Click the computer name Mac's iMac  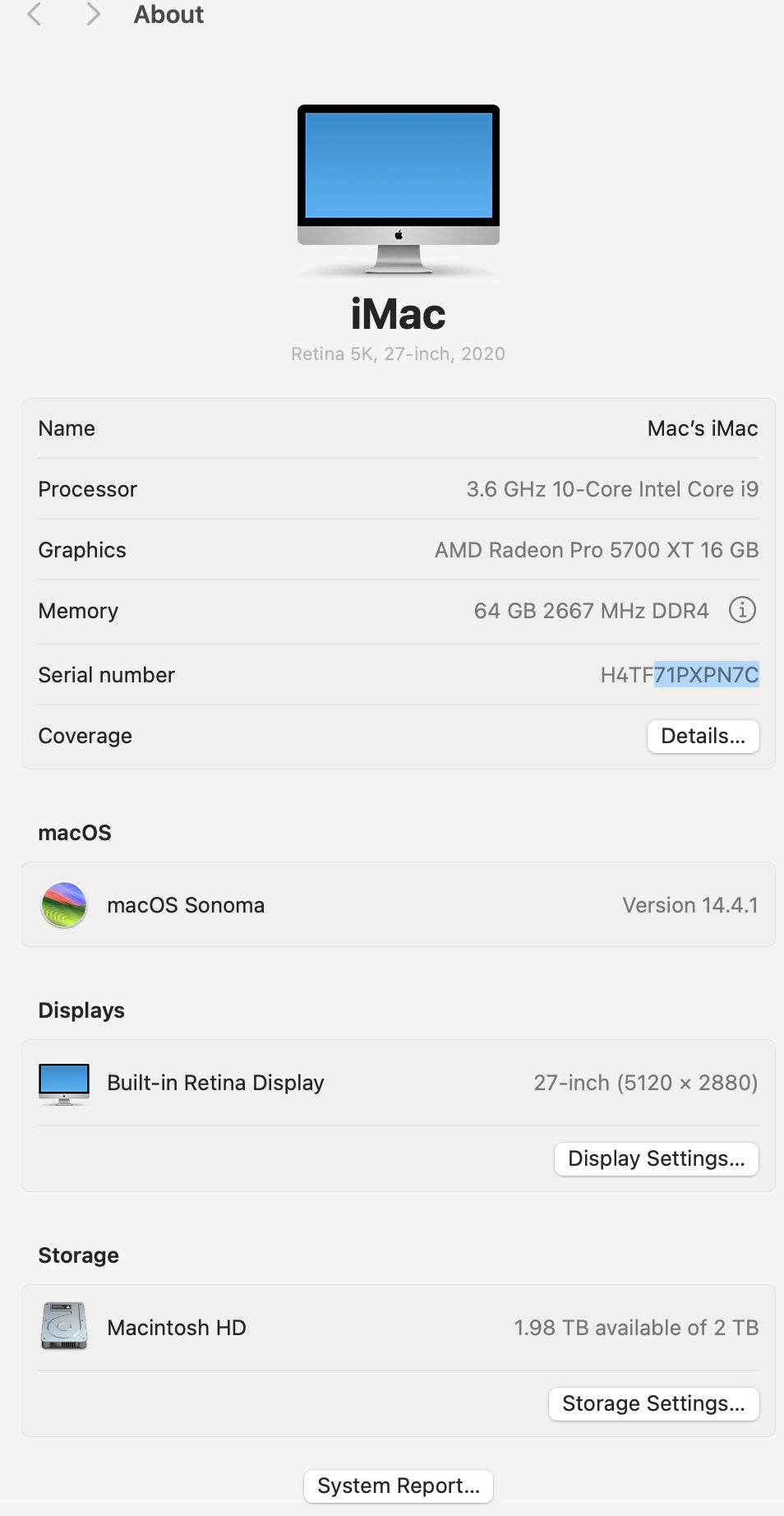pos(702,428)
